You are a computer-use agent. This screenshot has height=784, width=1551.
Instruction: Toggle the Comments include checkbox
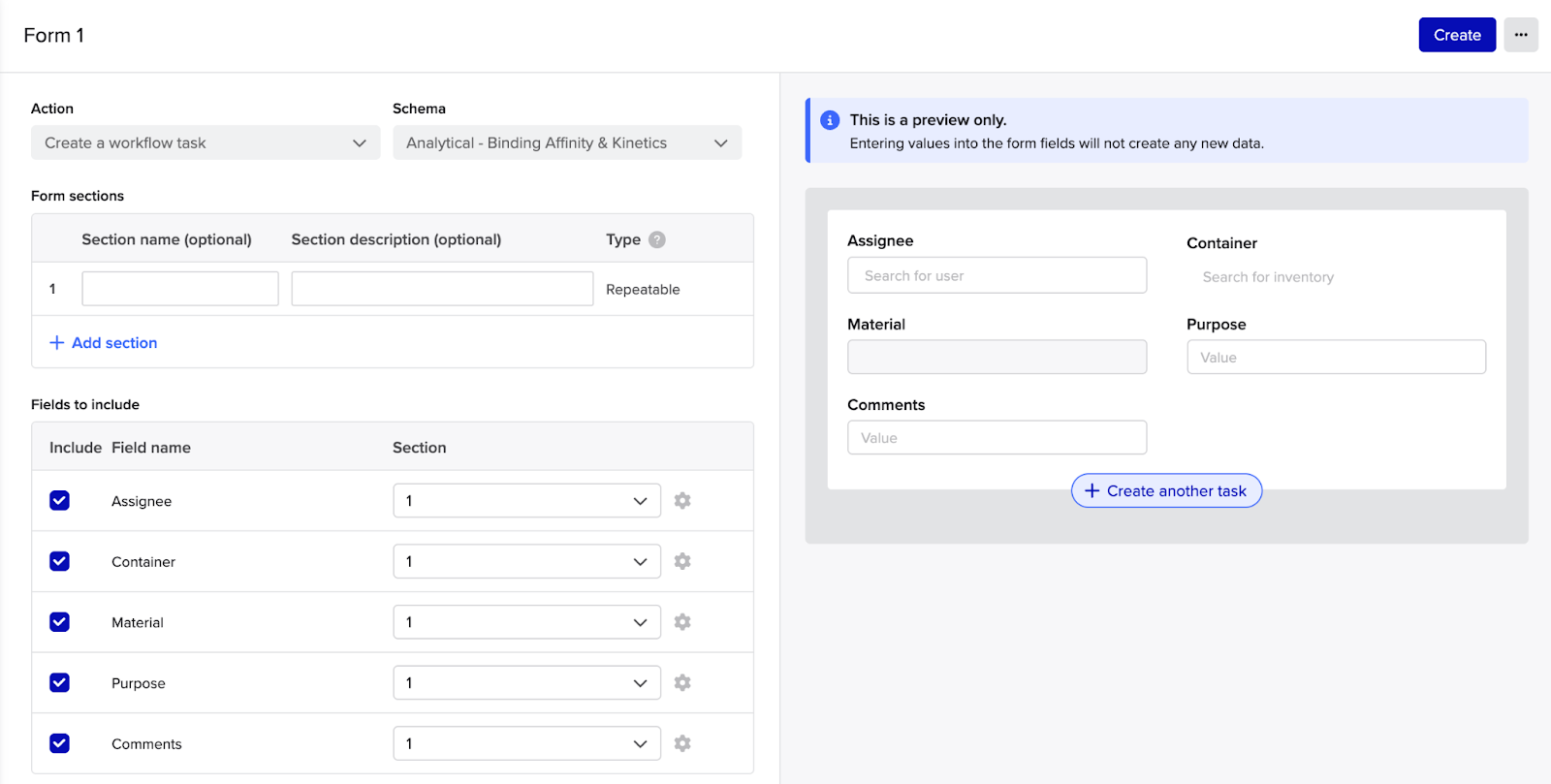(60, 743)
